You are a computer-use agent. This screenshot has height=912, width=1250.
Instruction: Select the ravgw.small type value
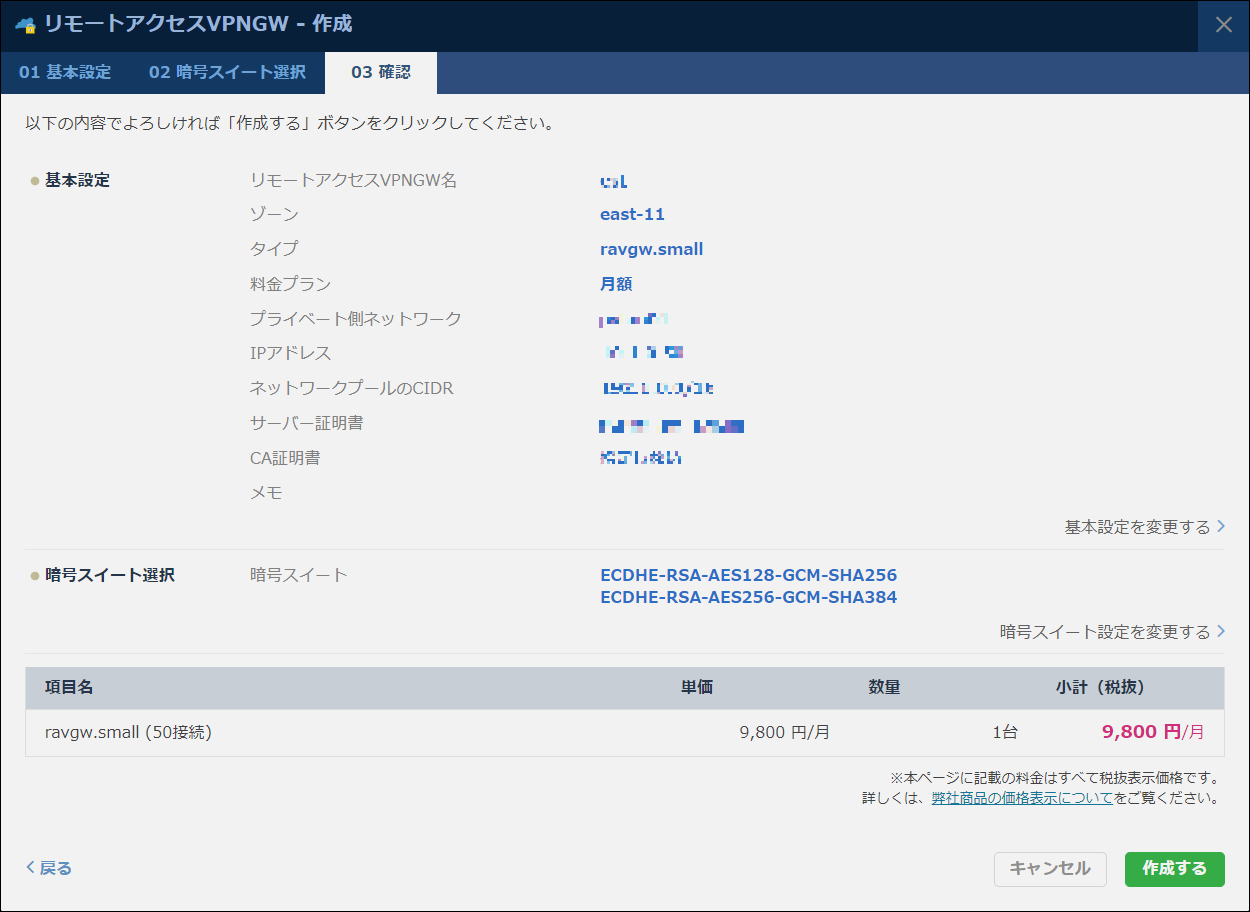651,250
